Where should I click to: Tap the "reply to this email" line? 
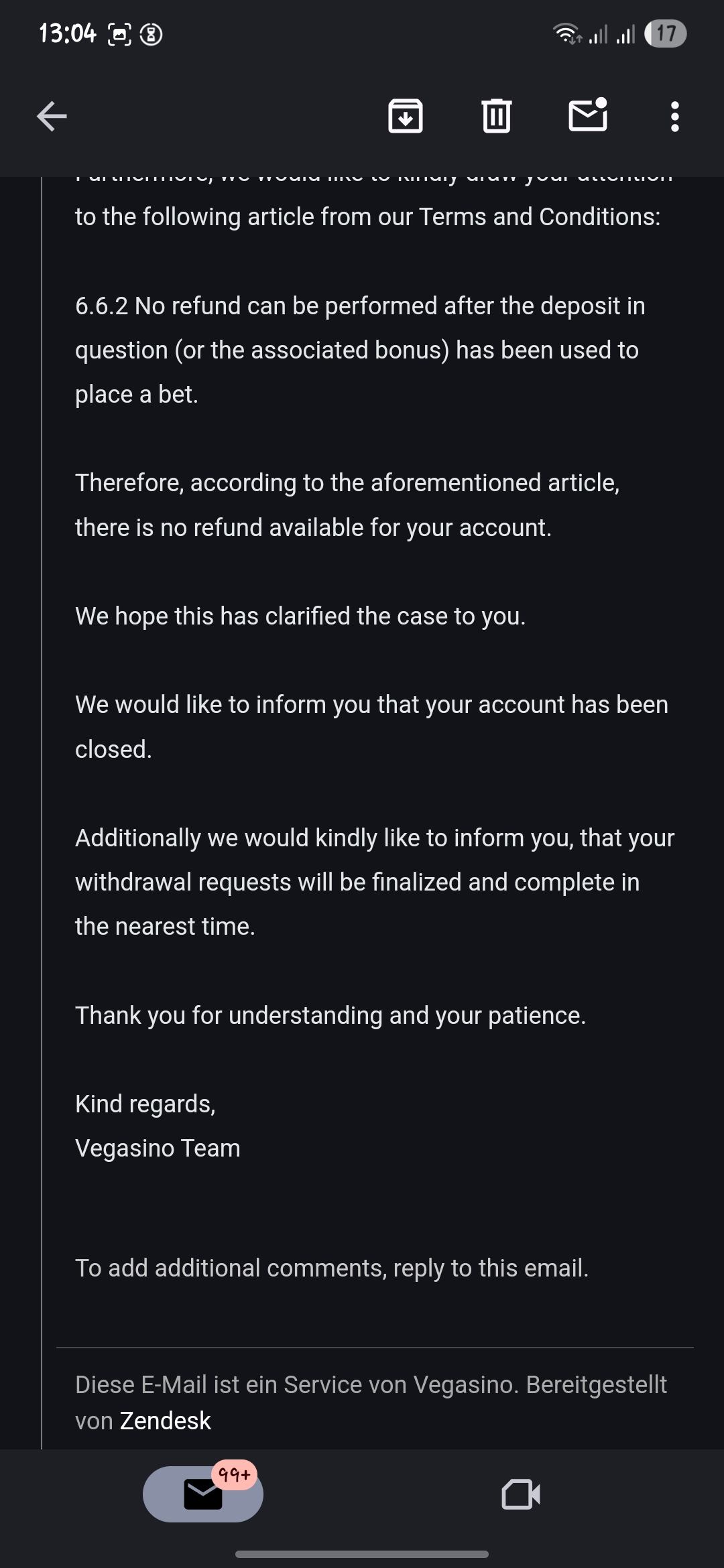[332, 1268]
